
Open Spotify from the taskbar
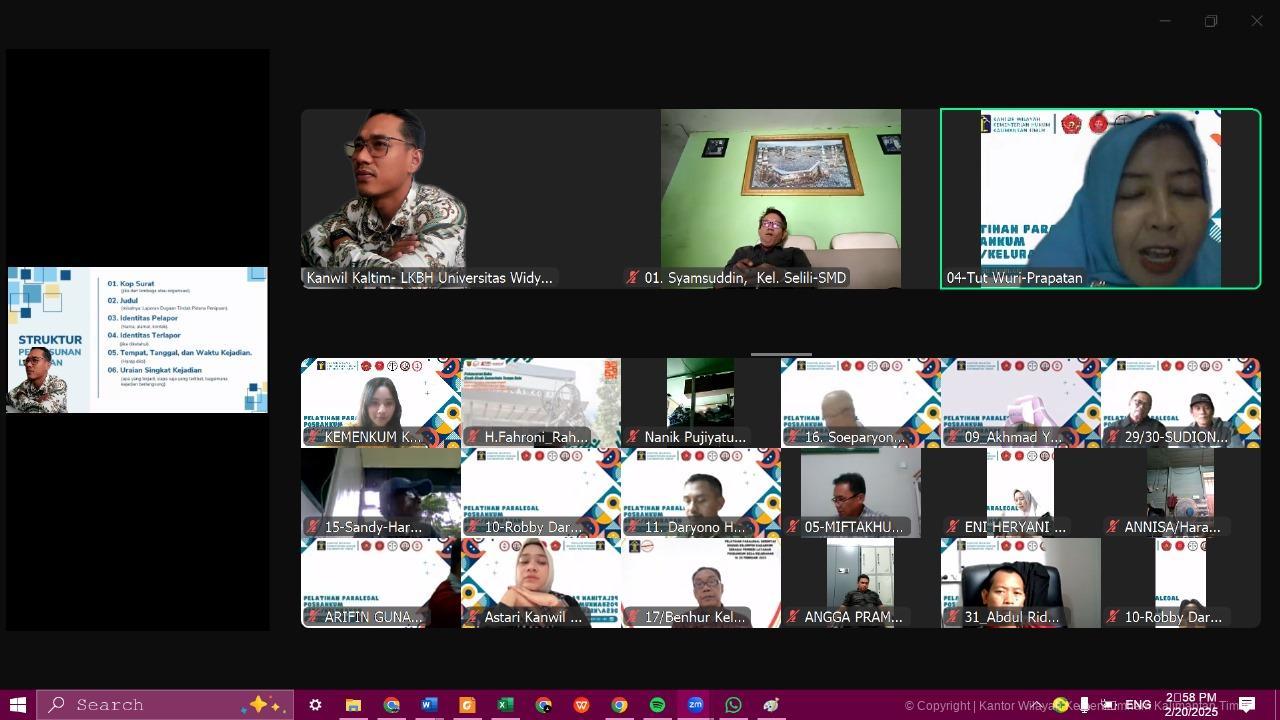pos(657,705)
